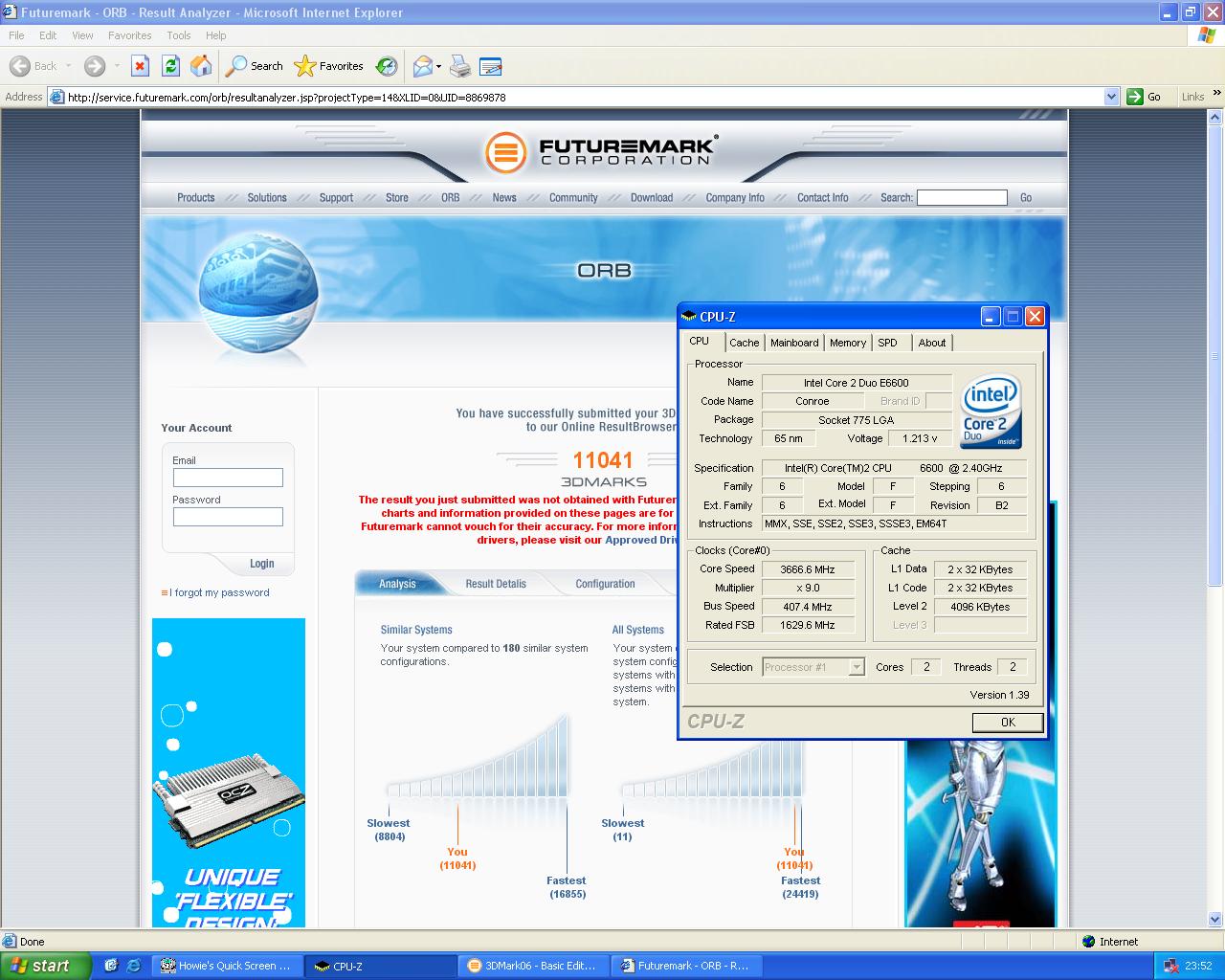Expand the Forward button history dropdown arrow

117,66
